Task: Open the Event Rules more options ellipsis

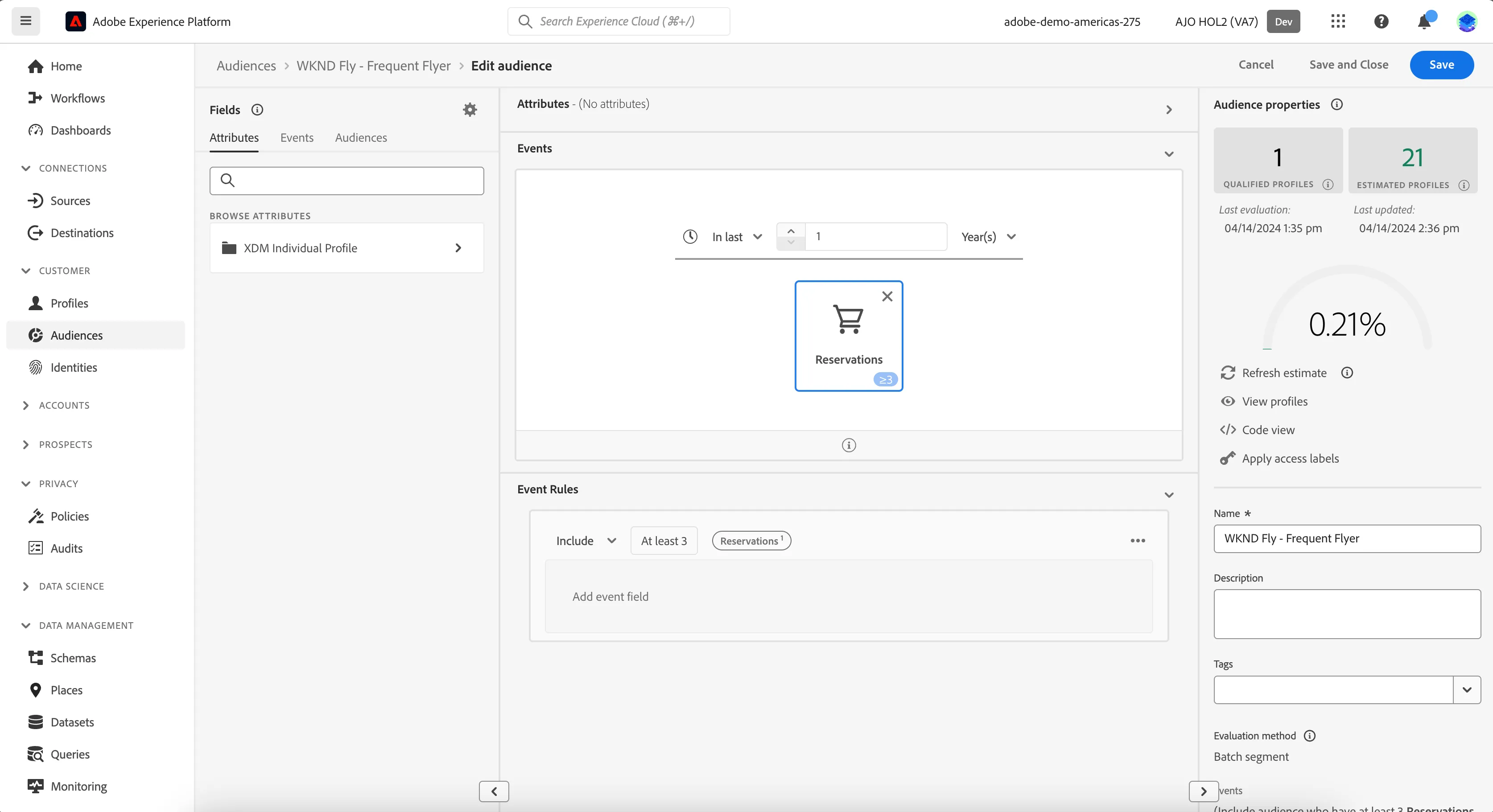Action: [x=1138, y=541]
